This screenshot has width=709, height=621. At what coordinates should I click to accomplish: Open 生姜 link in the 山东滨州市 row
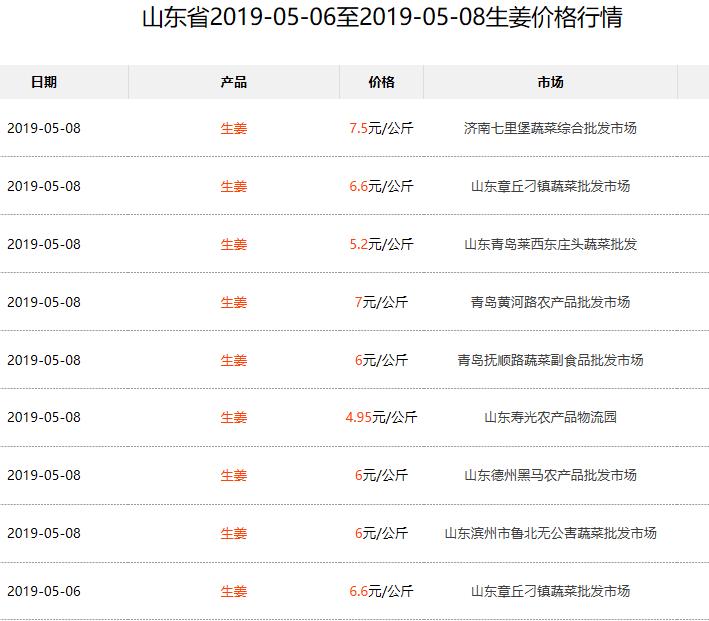point(234,533)
